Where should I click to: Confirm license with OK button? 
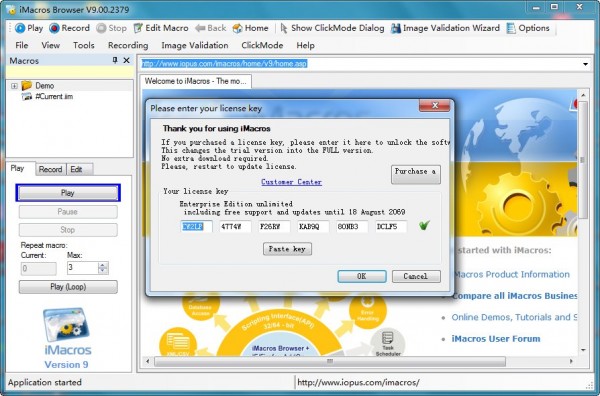pyautogui.click(x=362, y=276)
